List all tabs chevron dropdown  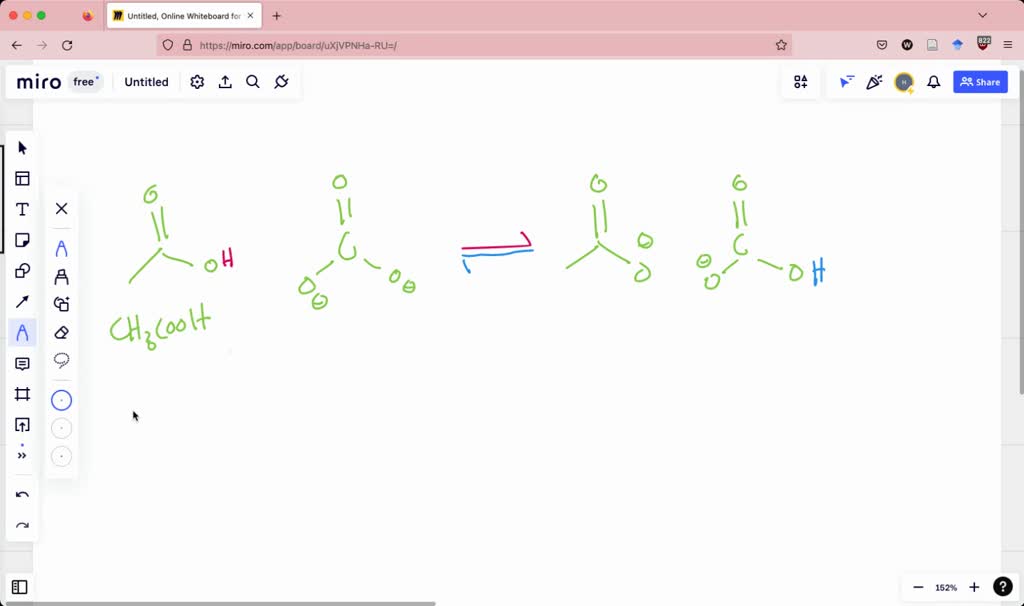click(982, 15)
